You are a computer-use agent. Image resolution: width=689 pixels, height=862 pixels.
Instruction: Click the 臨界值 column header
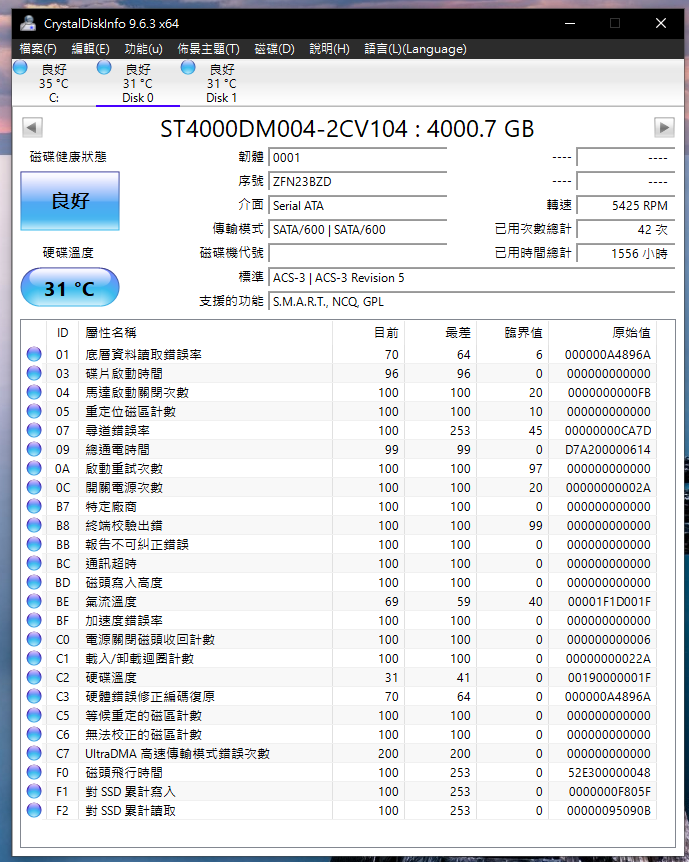[512, 333]
